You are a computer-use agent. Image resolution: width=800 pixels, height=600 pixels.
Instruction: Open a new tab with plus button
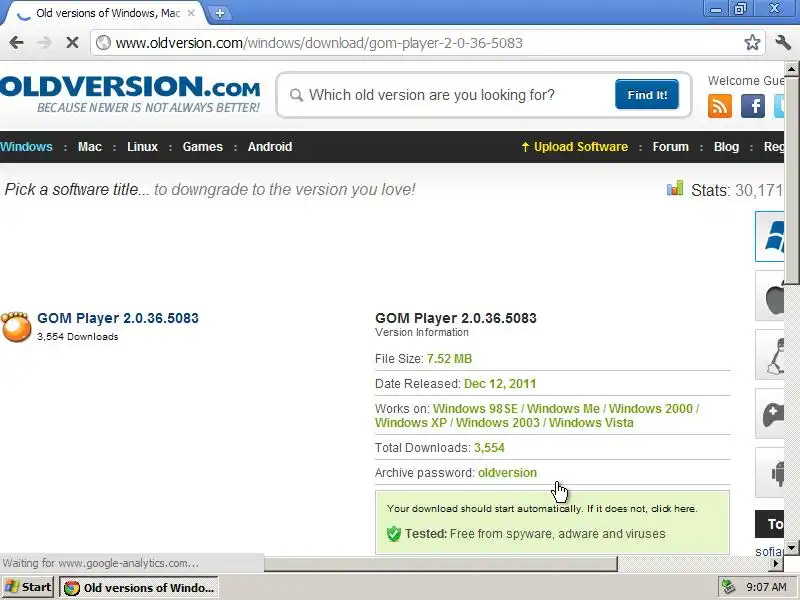tap(220, 13)
